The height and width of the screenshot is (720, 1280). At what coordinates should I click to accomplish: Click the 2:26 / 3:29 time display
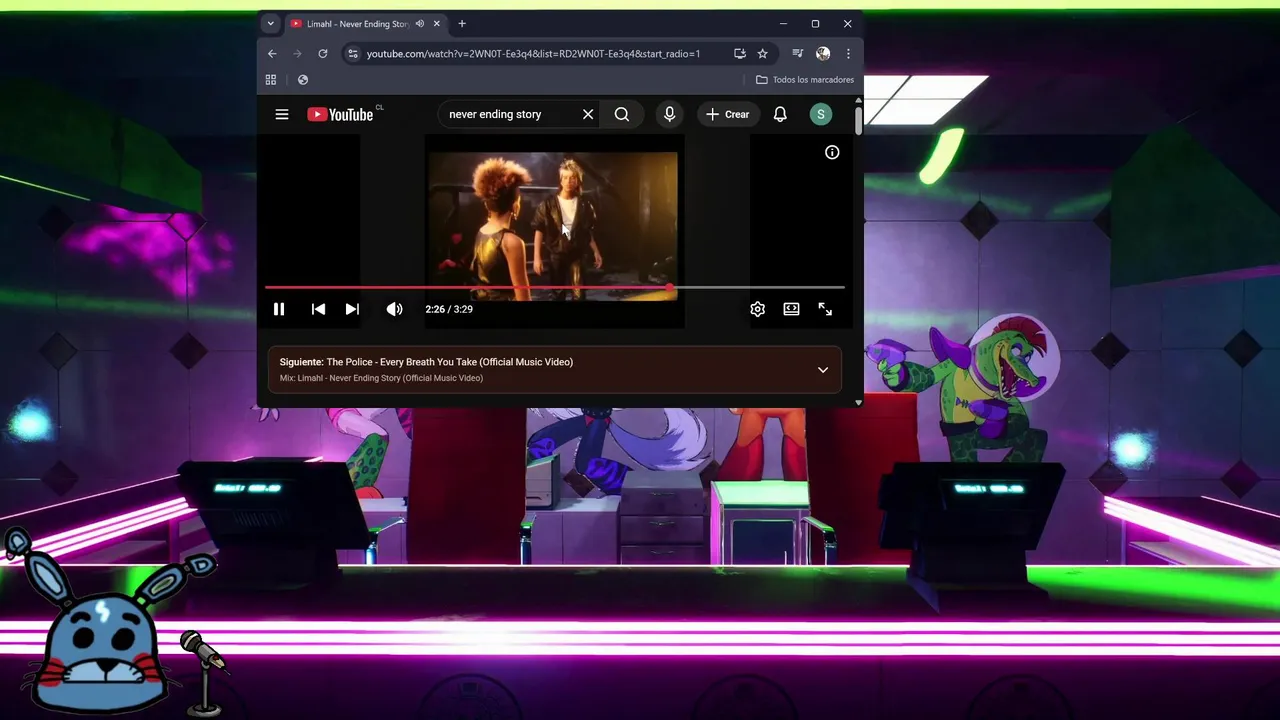coord(449,309)
